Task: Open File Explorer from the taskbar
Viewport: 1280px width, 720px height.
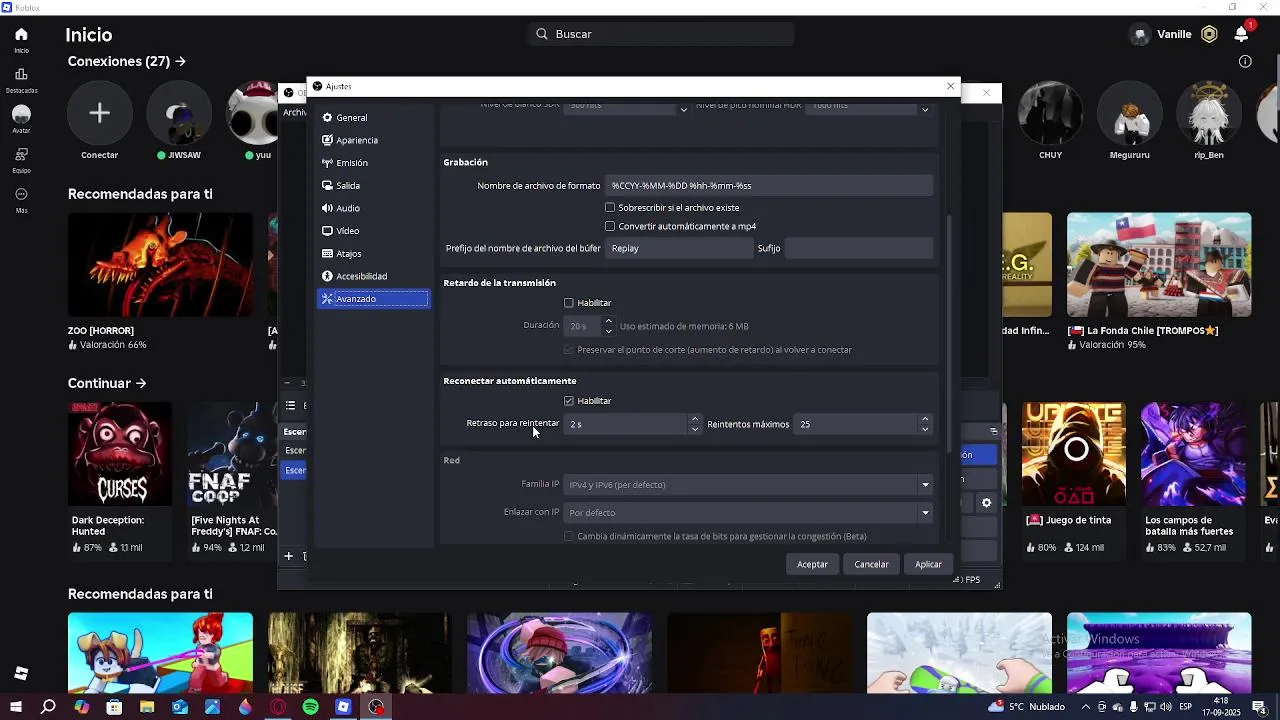Action: click(x=147, y=707)
